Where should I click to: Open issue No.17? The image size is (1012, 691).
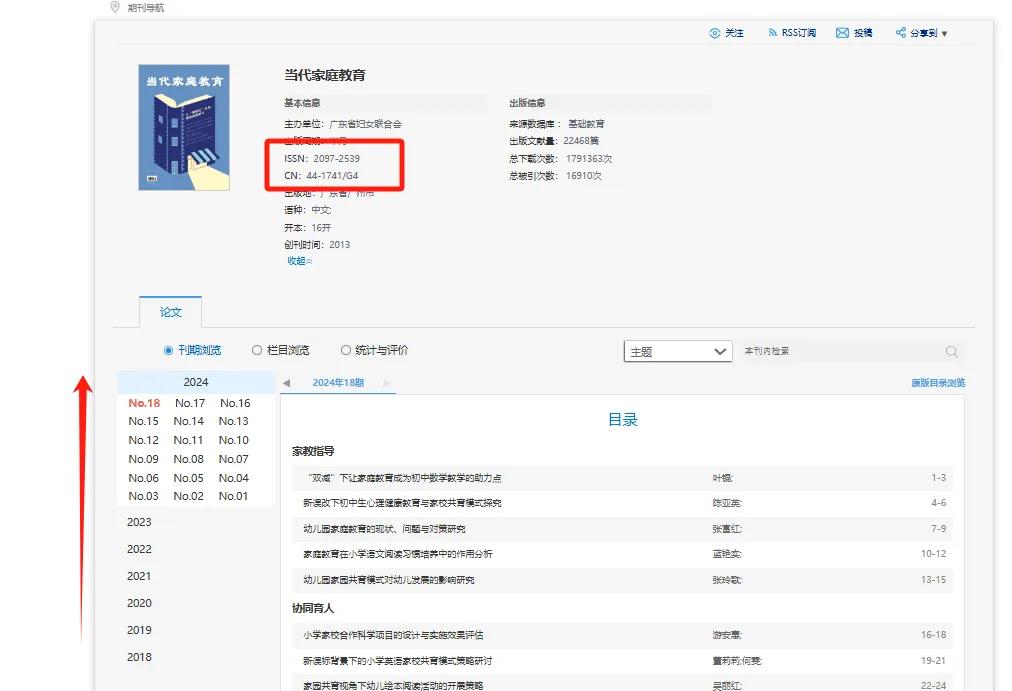[x=190, y=403]
